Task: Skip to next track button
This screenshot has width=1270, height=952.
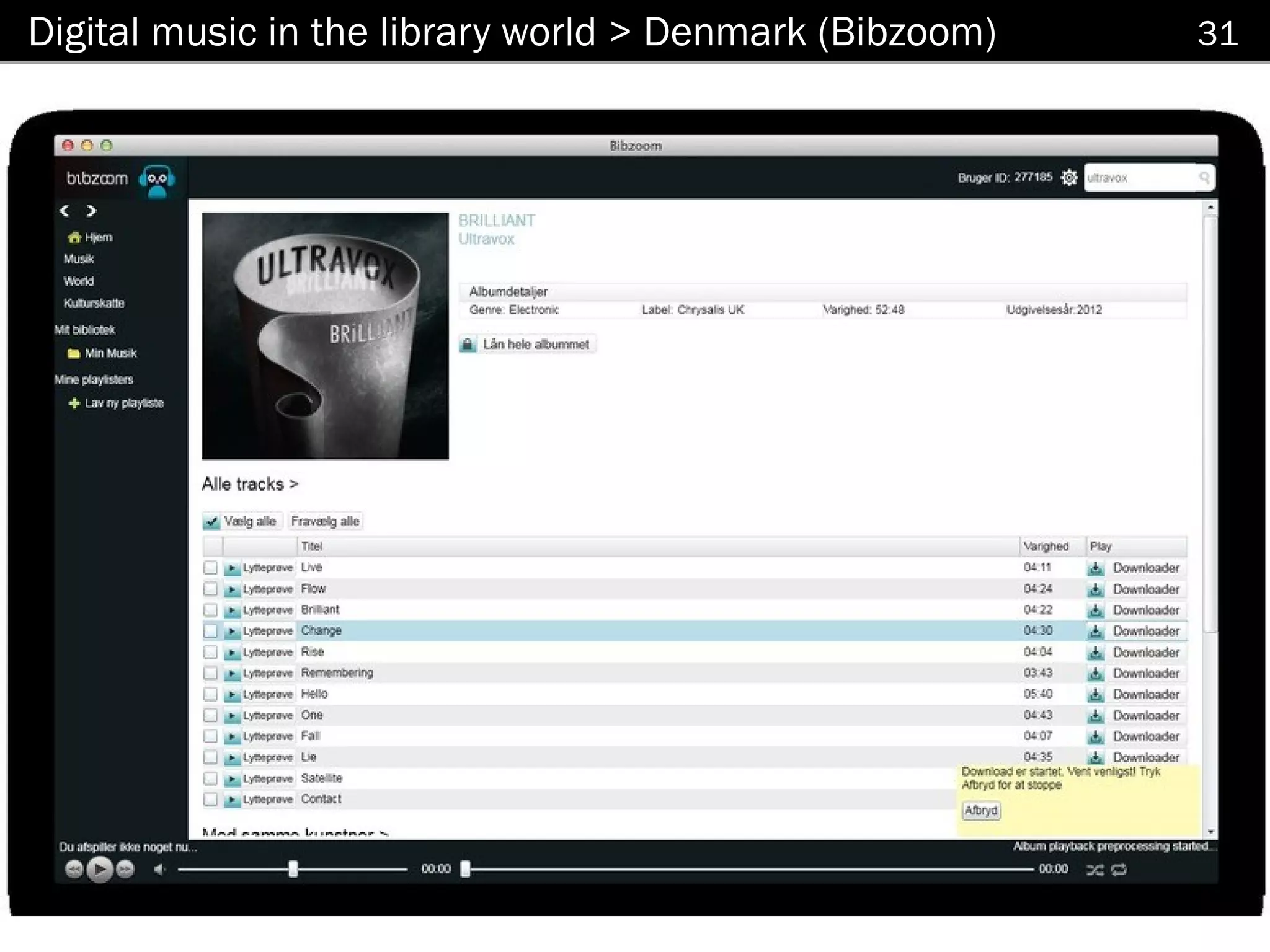Action: (x=125, y=870)
